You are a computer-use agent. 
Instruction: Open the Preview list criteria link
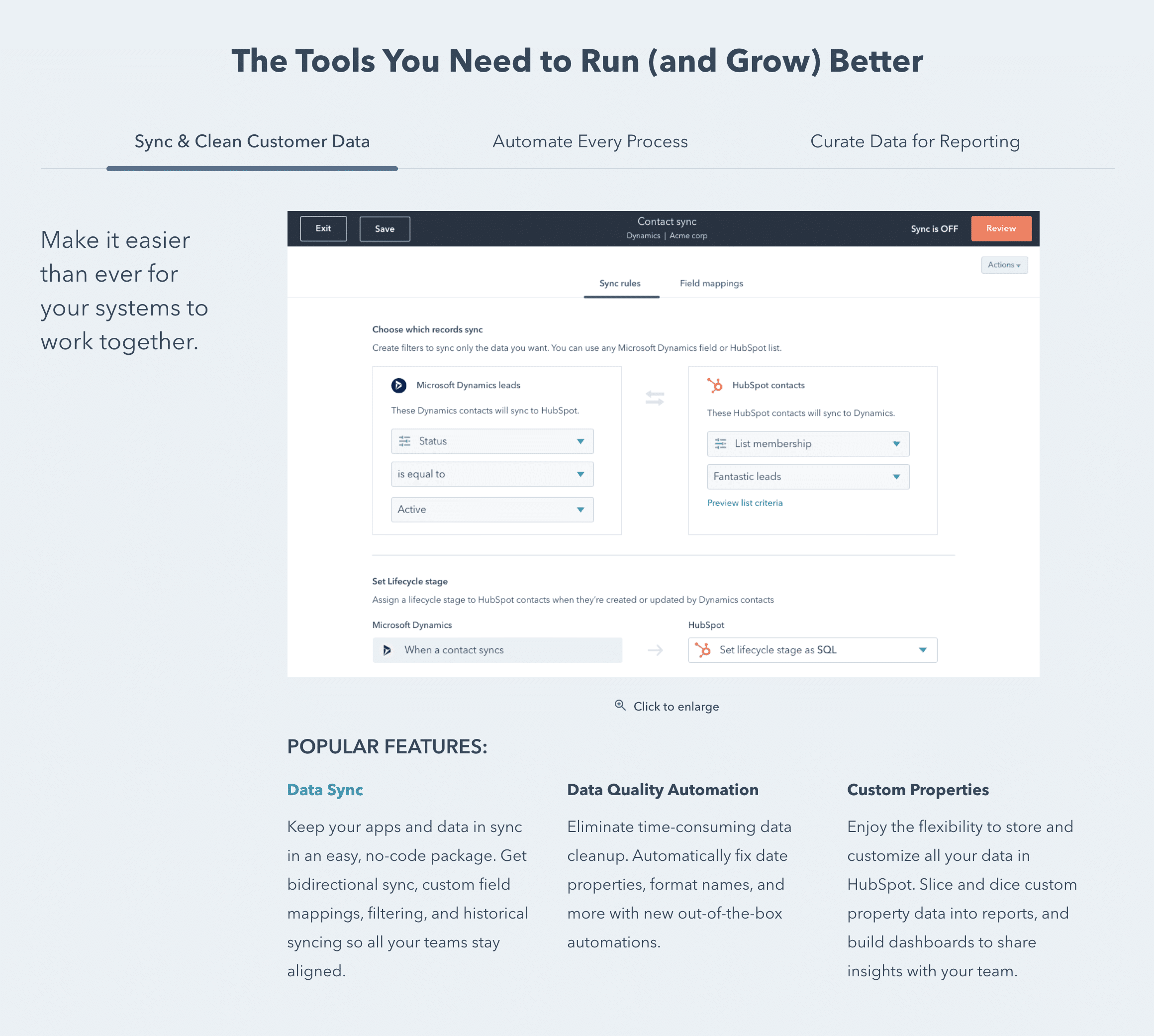(744, 503)
